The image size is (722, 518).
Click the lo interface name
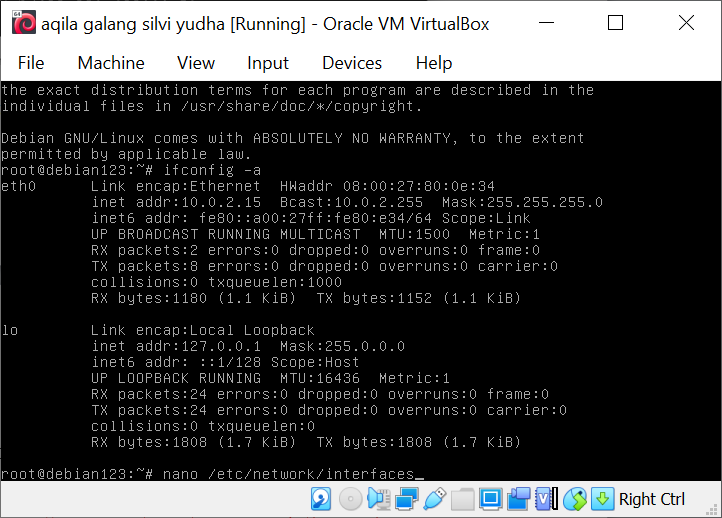point(10,330)
